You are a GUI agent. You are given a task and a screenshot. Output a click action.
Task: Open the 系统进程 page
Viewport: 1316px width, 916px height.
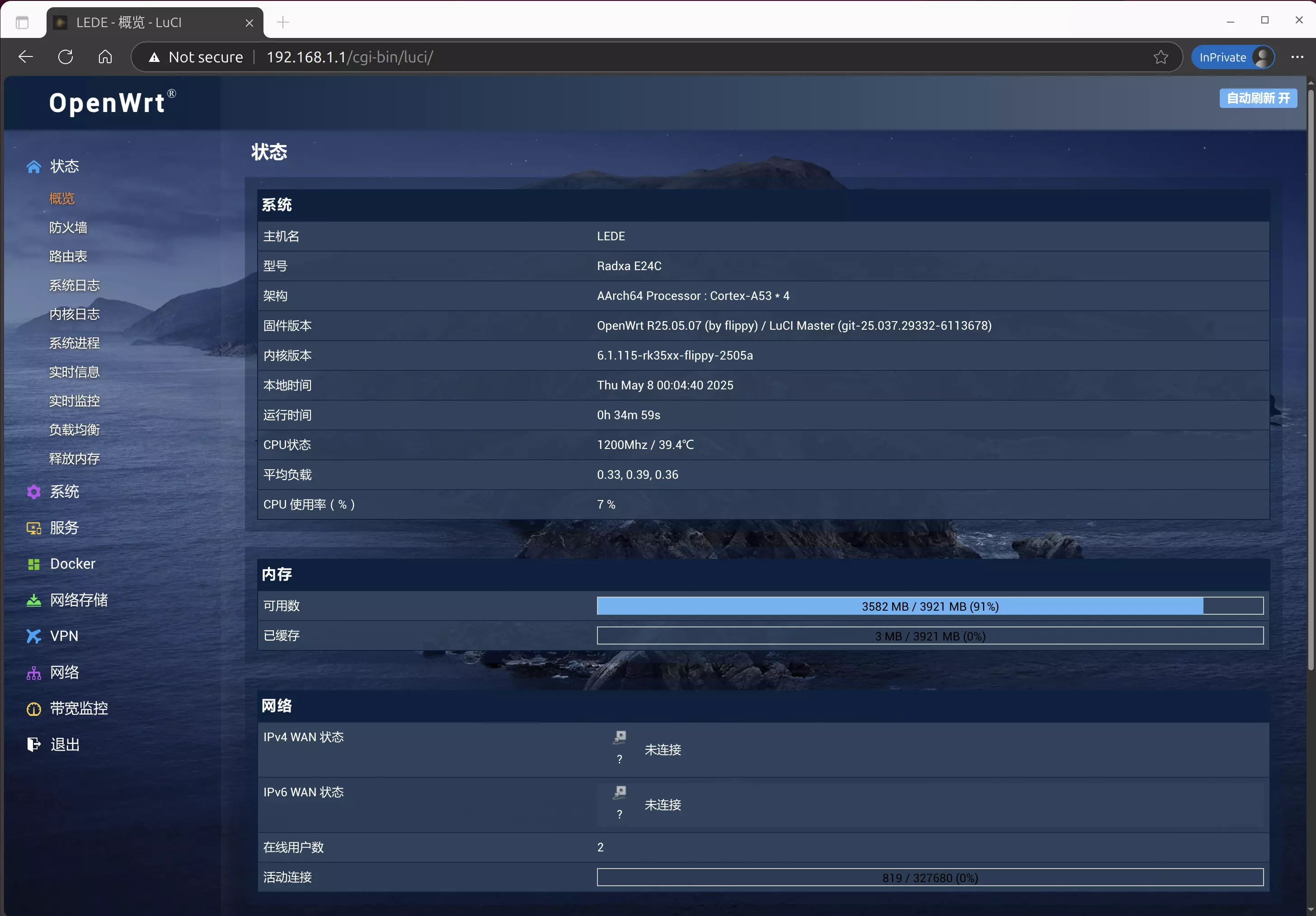pyautogui.click(x=75, y=344)
